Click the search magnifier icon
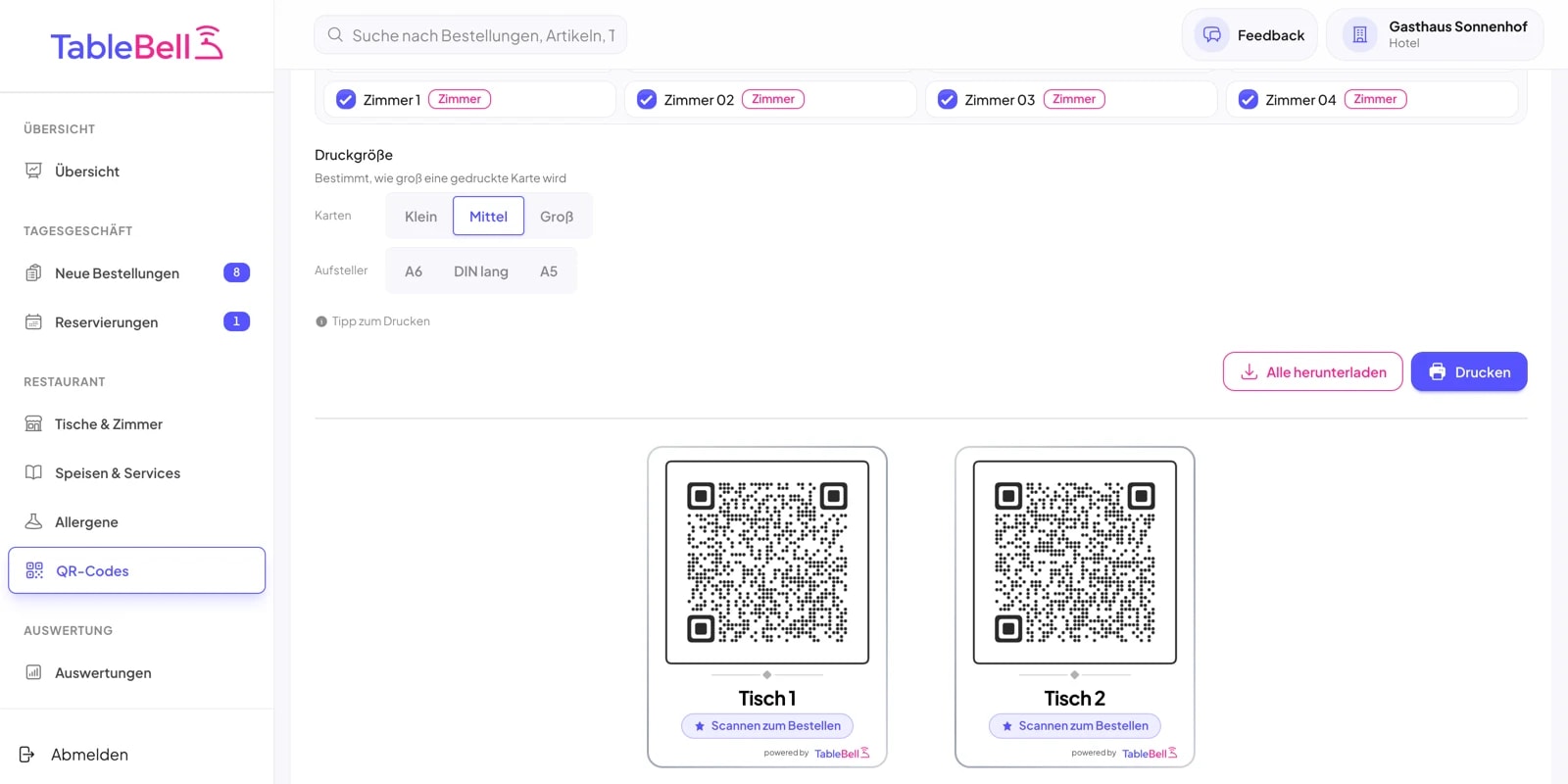Screen dimensions: 1568x784 click(x=335, y=35)
